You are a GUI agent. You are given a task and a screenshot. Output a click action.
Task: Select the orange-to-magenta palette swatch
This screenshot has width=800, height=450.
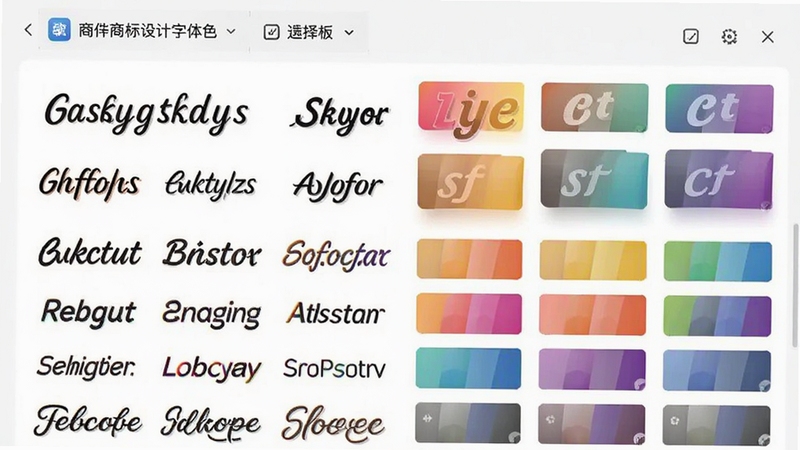pyautogui.click(x=469, y=313)
